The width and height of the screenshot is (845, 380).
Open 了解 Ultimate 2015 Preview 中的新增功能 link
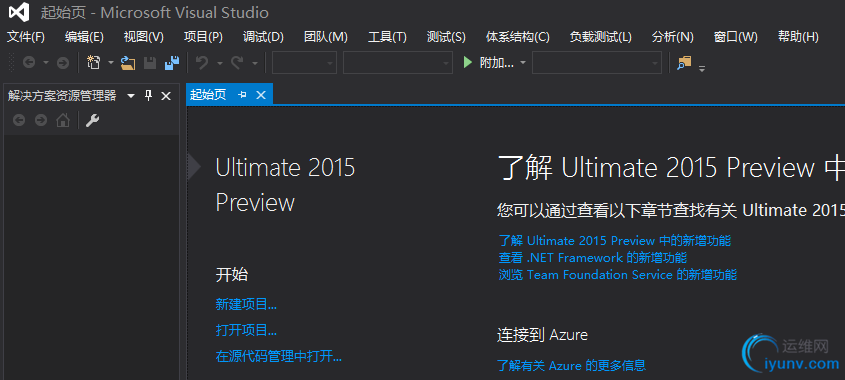(x=615, y=240)
